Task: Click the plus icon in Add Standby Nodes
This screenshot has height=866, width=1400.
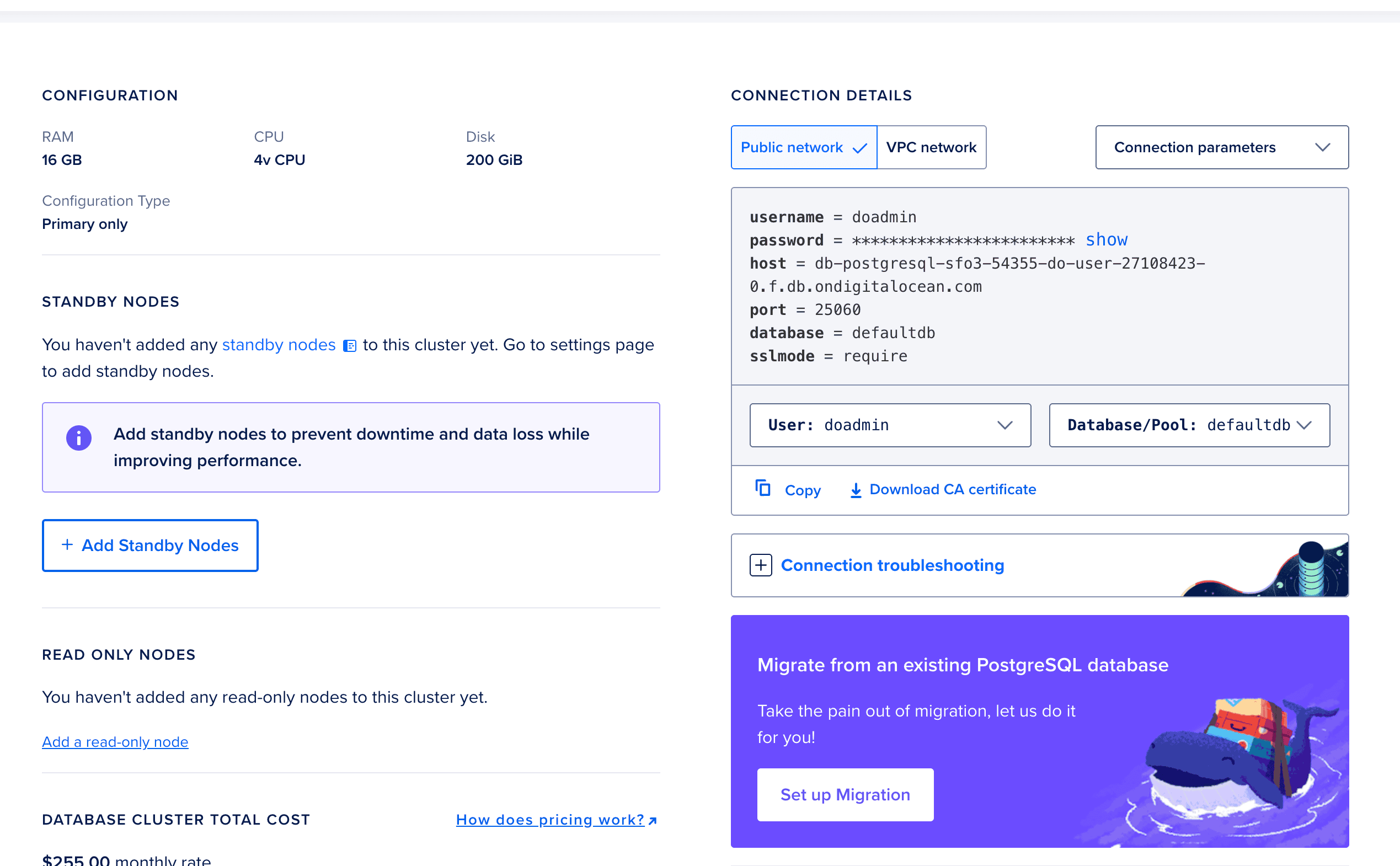Action: click(67, 544)
